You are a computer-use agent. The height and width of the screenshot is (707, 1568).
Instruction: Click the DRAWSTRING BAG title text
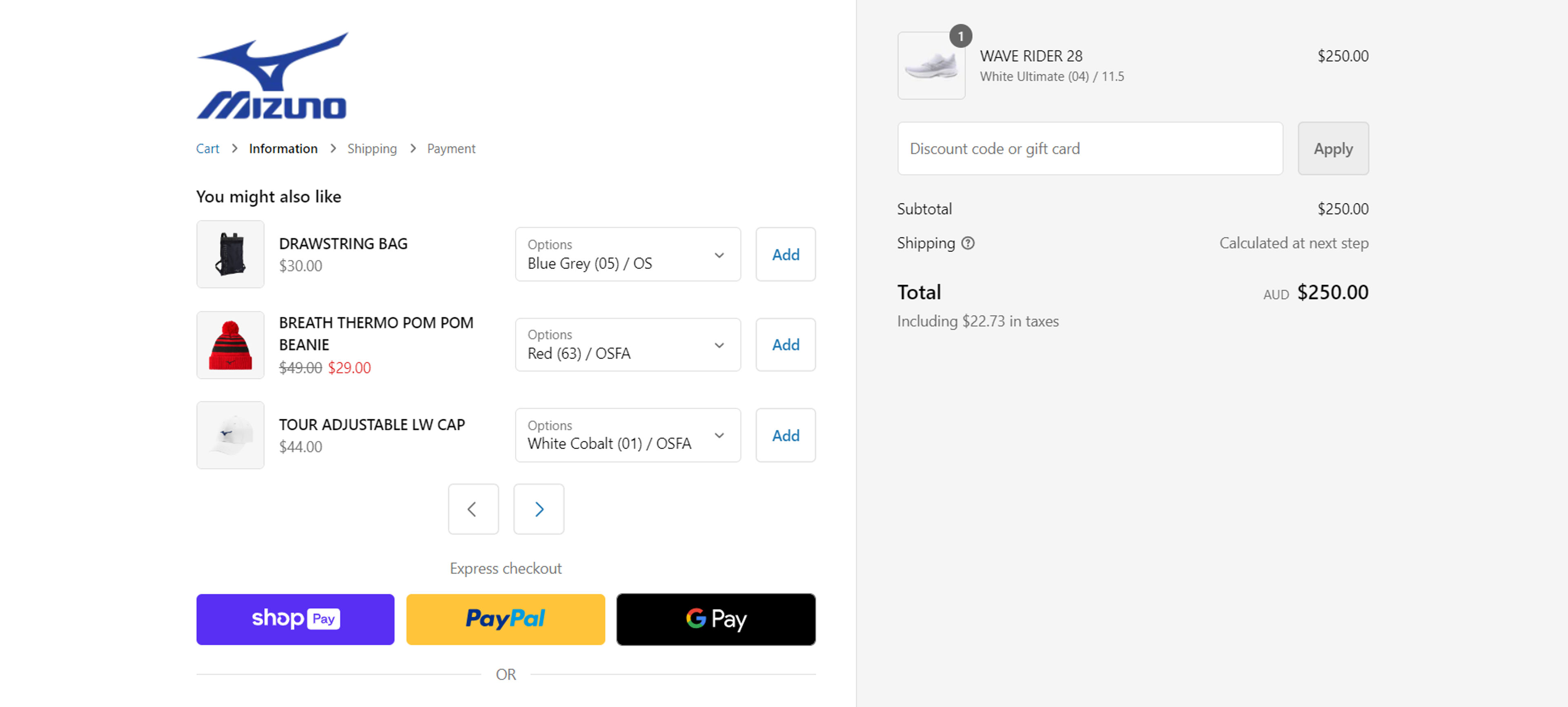tap(343, 243)
